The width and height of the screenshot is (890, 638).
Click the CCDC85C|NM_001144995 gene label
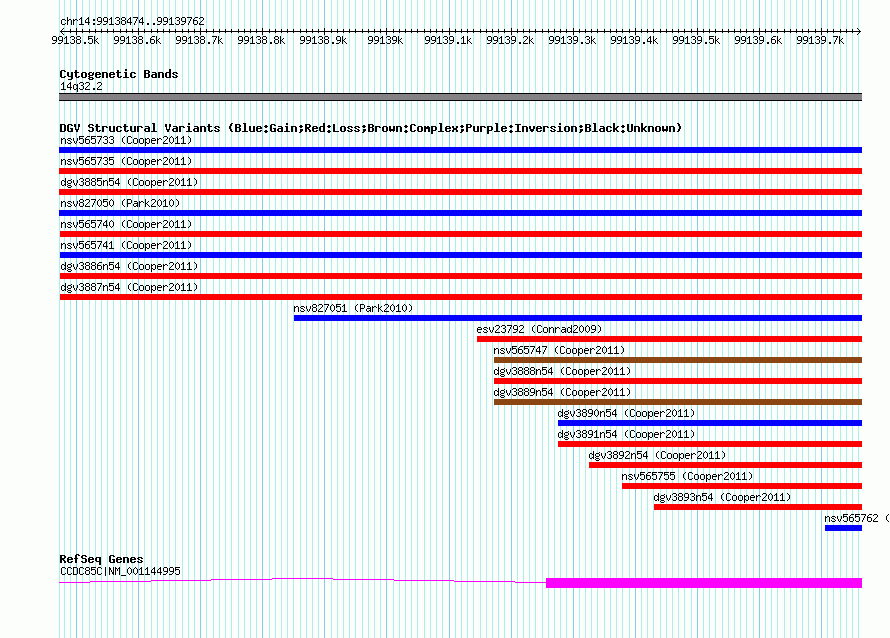tap(120, 571)
